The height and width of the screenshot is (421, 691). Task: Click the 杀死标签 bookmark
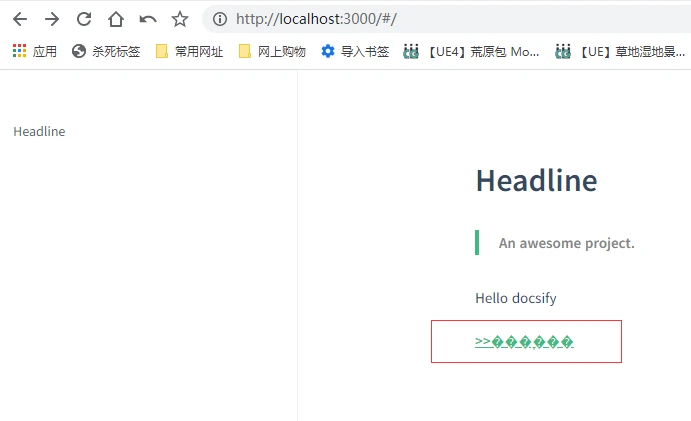pyautogui.click(x=106, y=51)
